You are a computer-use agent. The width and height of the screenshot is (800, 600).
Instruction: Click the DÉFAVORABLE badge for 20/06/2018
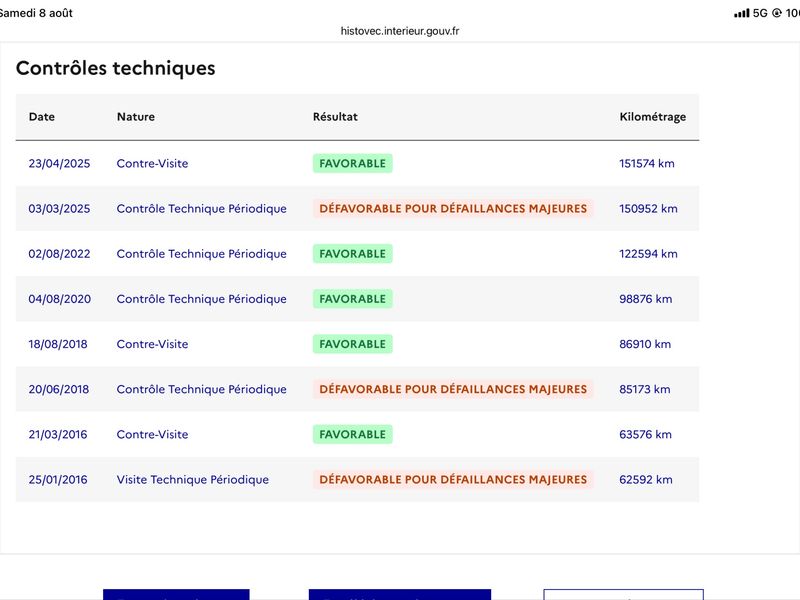453,389
